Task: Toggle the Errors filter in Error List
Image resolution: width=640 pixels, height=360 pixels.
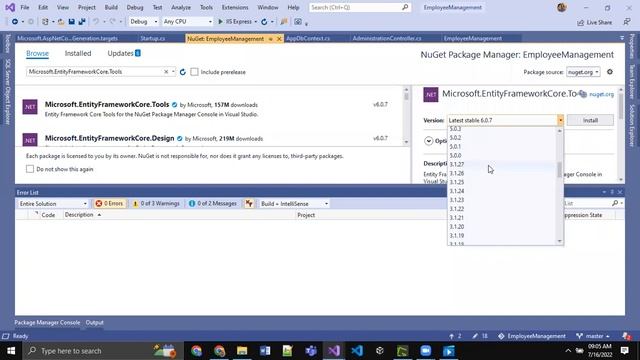Action: point(109,203)
